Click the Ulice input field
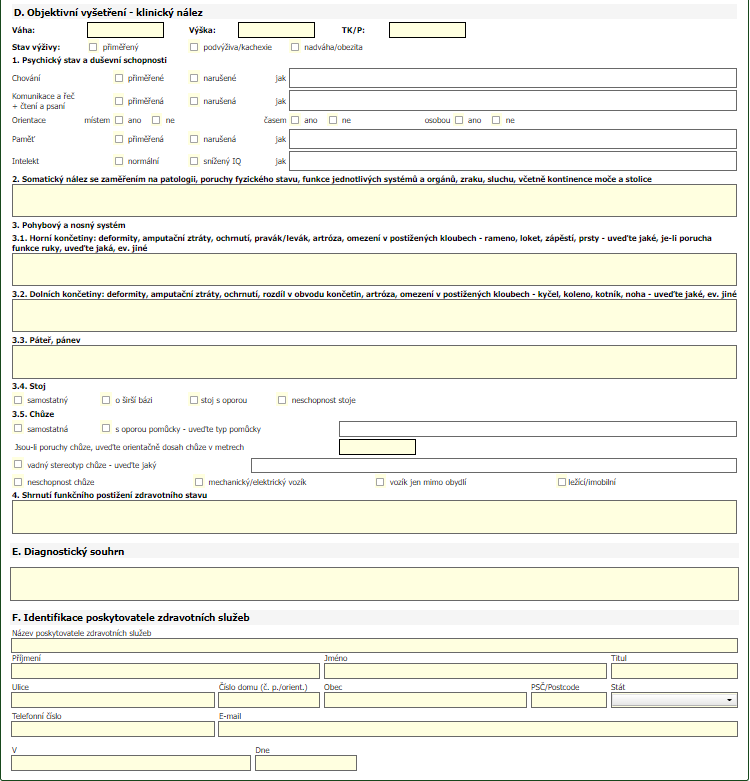 tap(113, 700)
